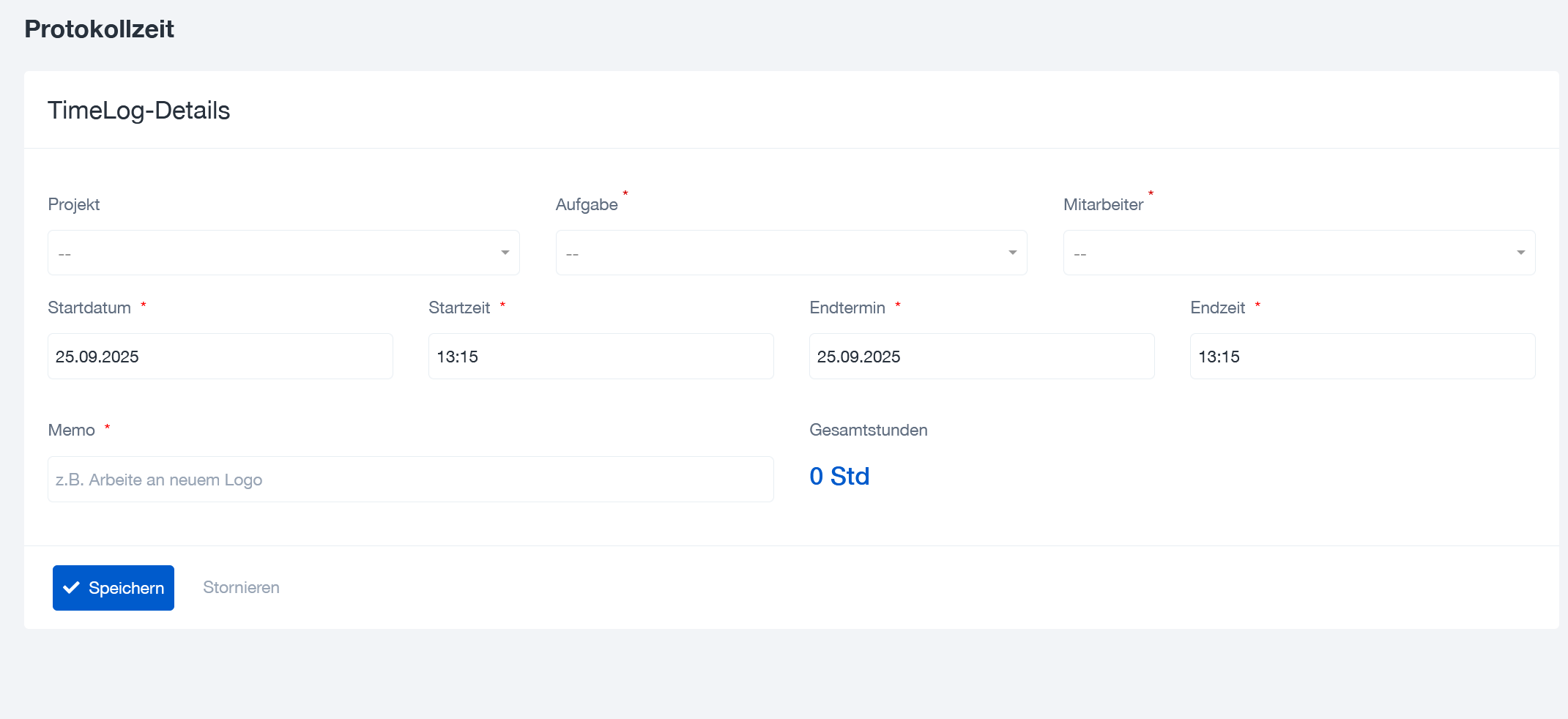
Task: Click the Aufgabe dropdown caret arrow
Action: click(1012, 253)
